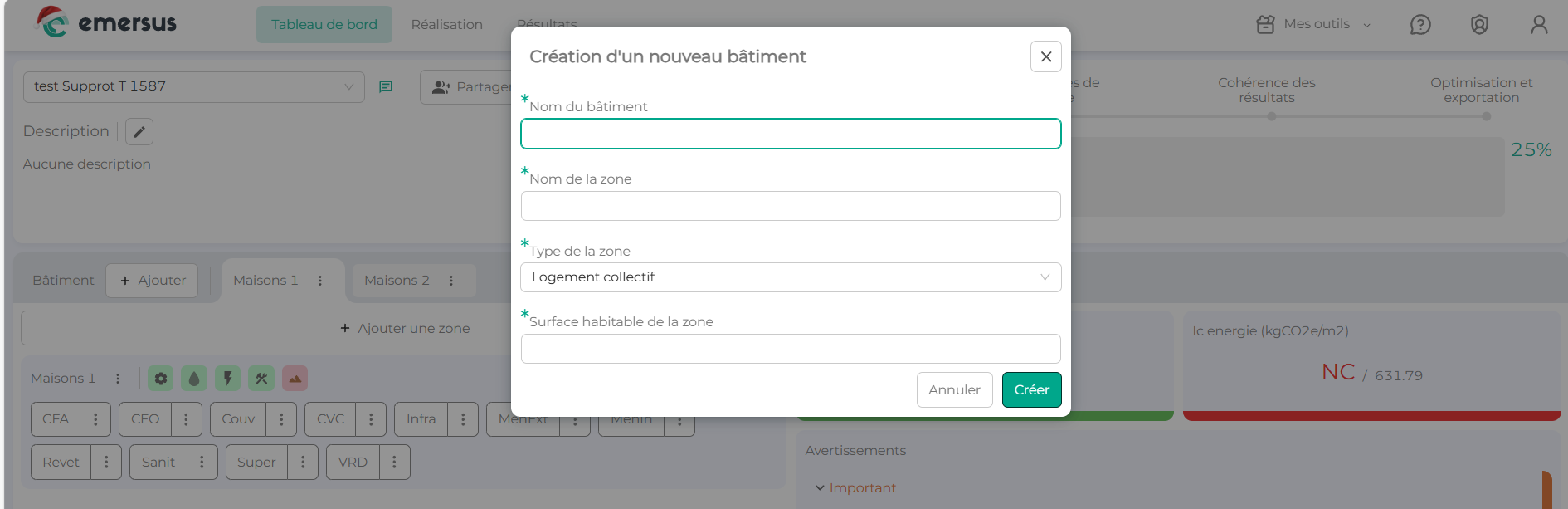1568x509 pixels.
Task: Select the Maisons 2 building tab
Action: tap(397, 281)
